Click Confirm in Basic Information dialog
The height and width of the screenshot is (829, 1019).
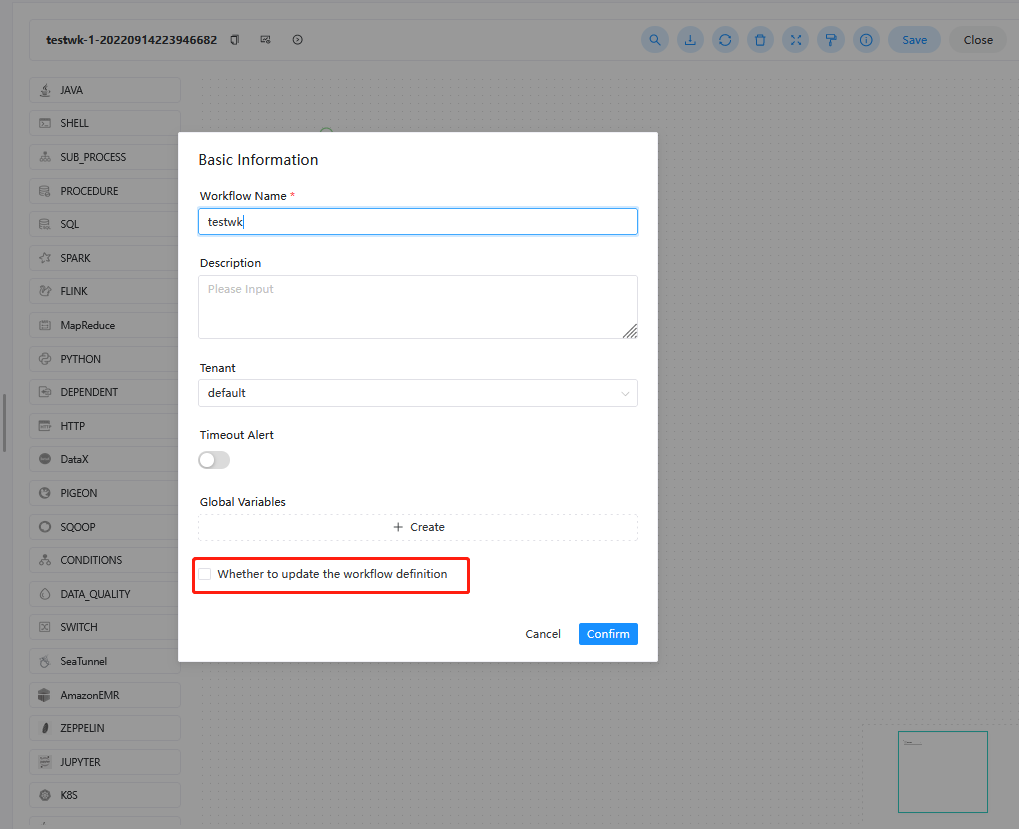pos(608,634)
